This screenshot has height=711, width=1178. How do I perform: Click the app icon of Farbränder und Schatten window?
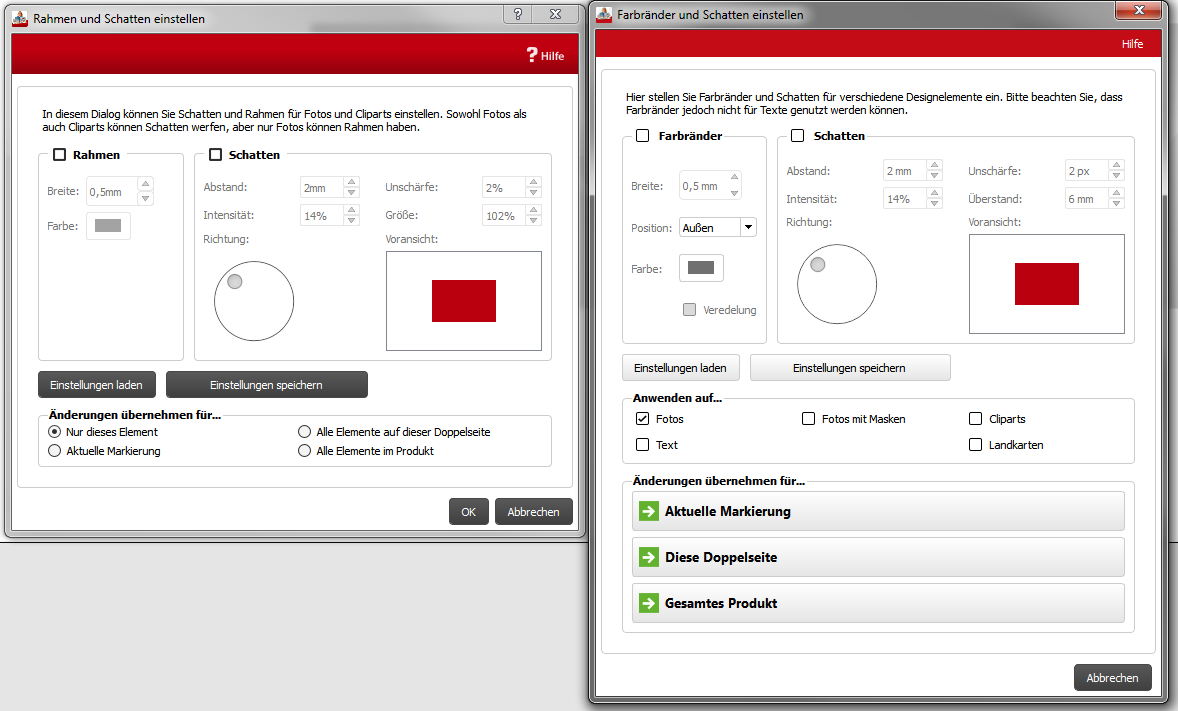(604, 14)
